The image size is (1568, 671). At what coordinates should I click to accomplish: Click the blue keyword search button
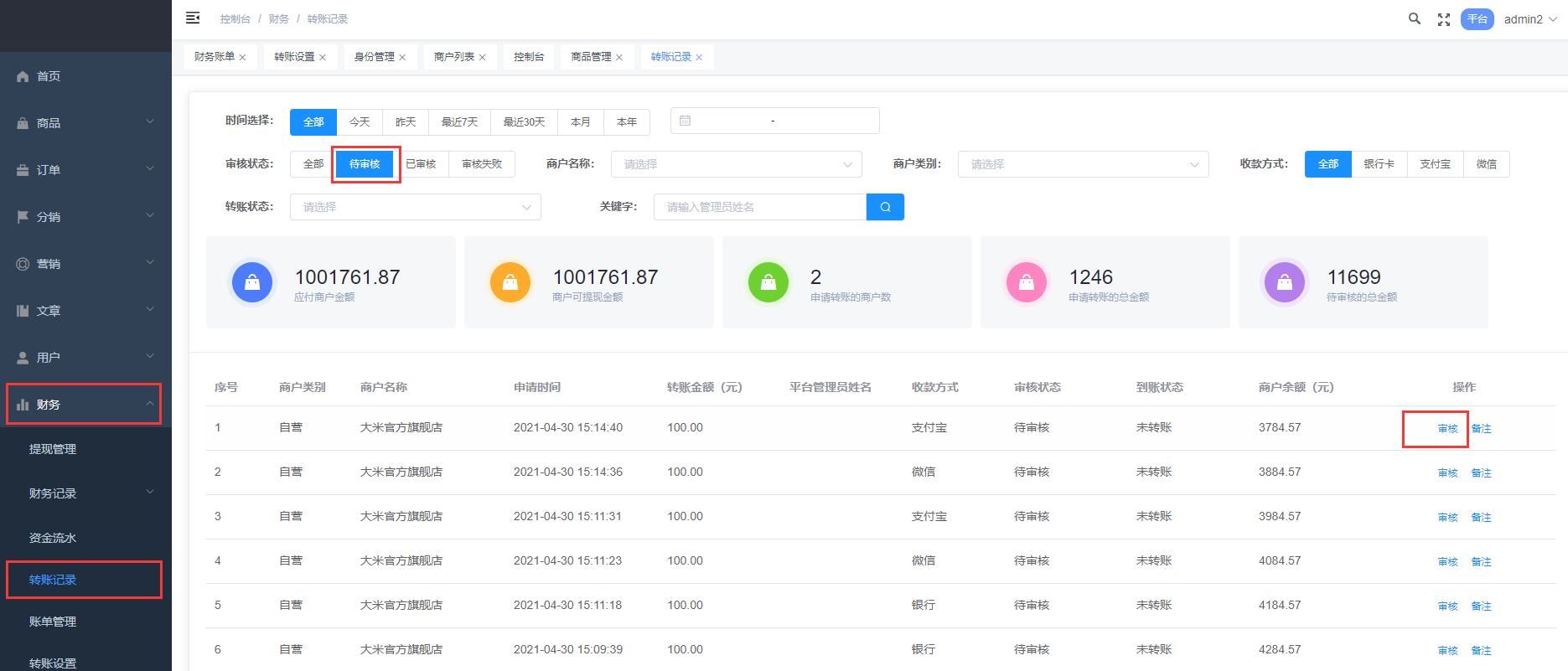[884, 207]
